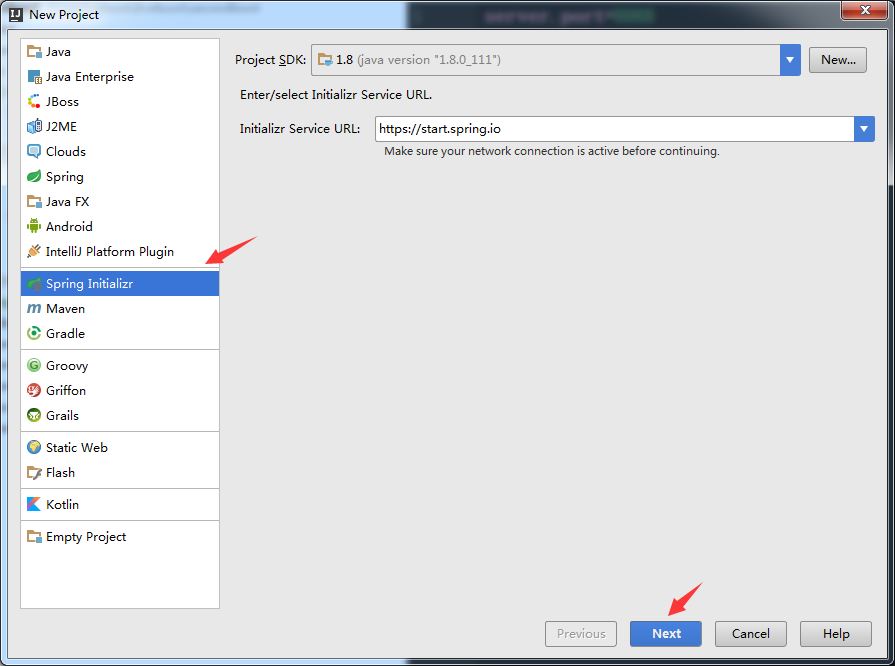895x666 pixels.
Task: Choose IntelliJ Platform Plugin label
Action: click(x=110, y=252)
